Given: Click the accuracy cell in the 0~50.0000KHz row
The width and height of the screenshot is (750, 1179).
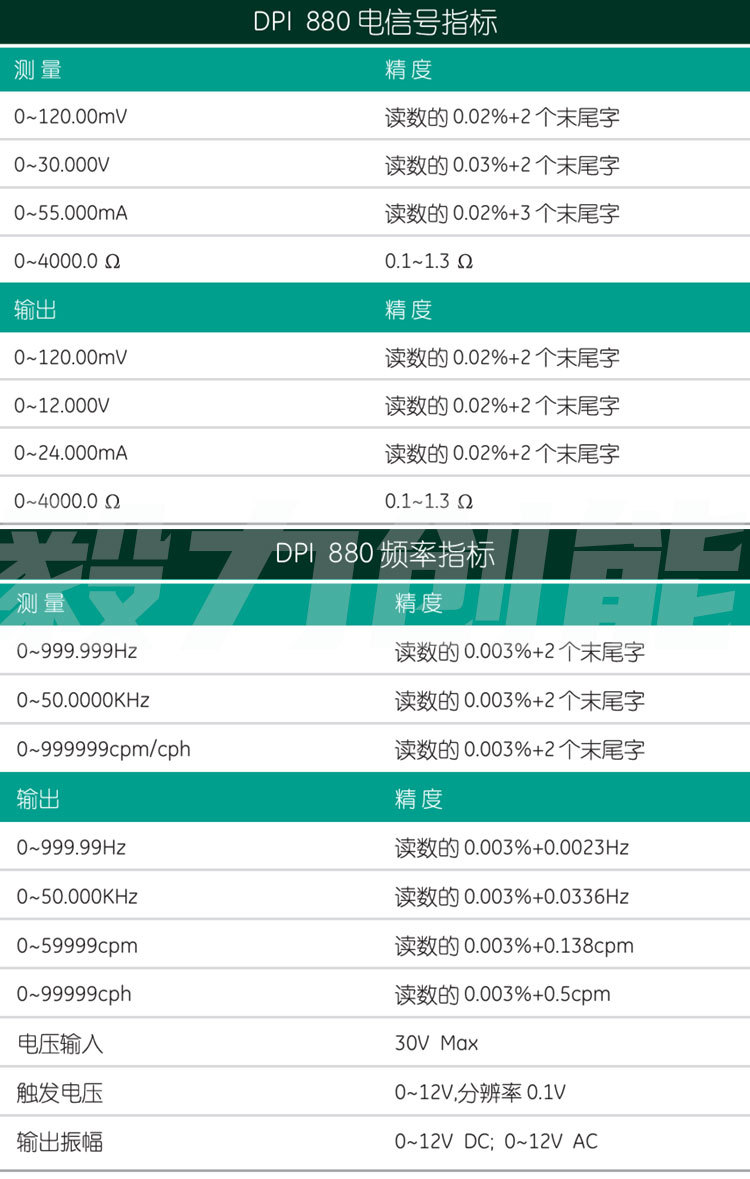Looking at the screenshot, I should click(x=519, y=700).
